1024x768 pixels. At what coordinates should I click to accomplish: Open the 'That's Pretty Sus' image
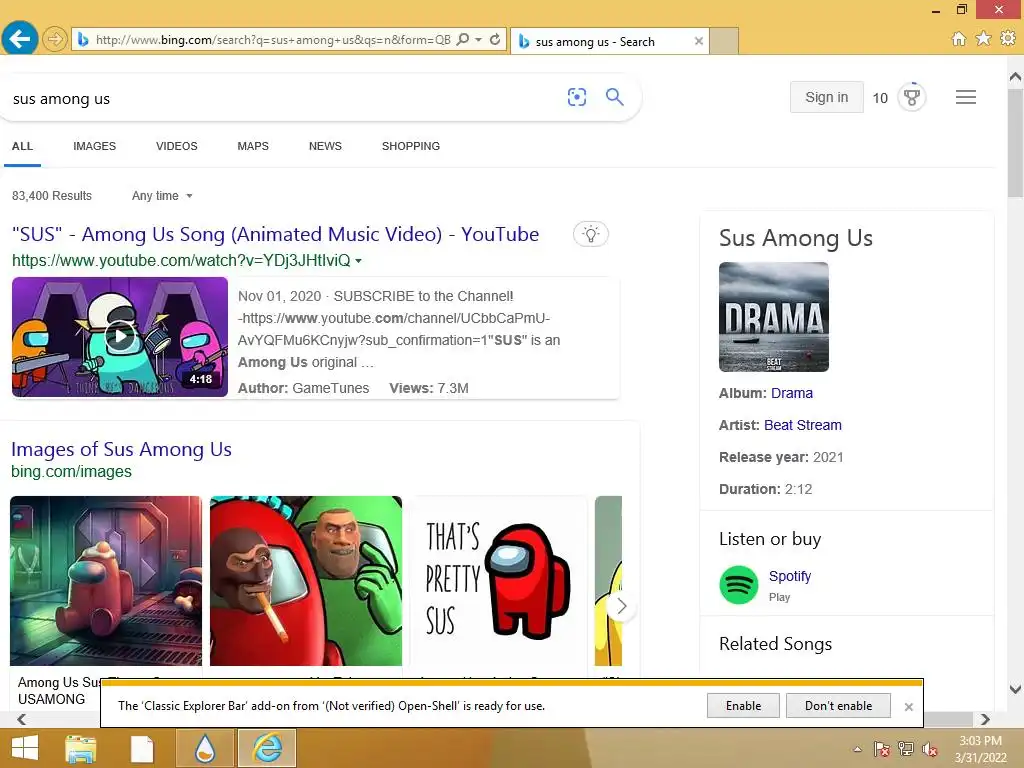coord(498,581)
